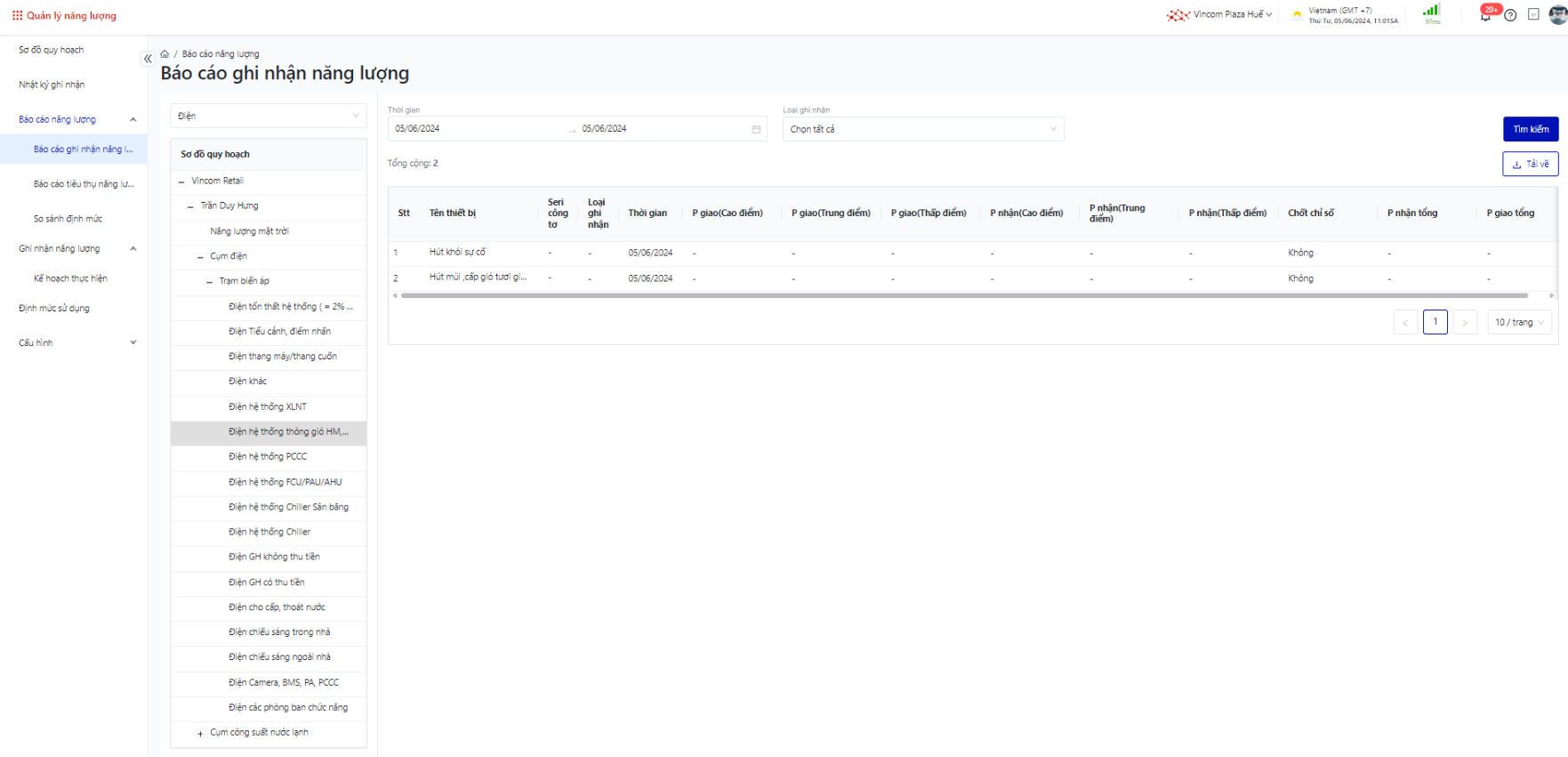
Task: Click the network signal strength indicator
Action: 1432,12
